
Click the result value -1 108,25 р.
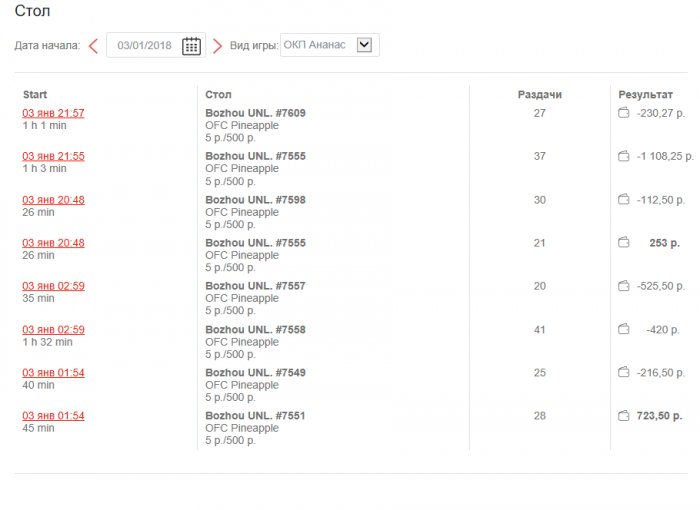pos(665,156)
